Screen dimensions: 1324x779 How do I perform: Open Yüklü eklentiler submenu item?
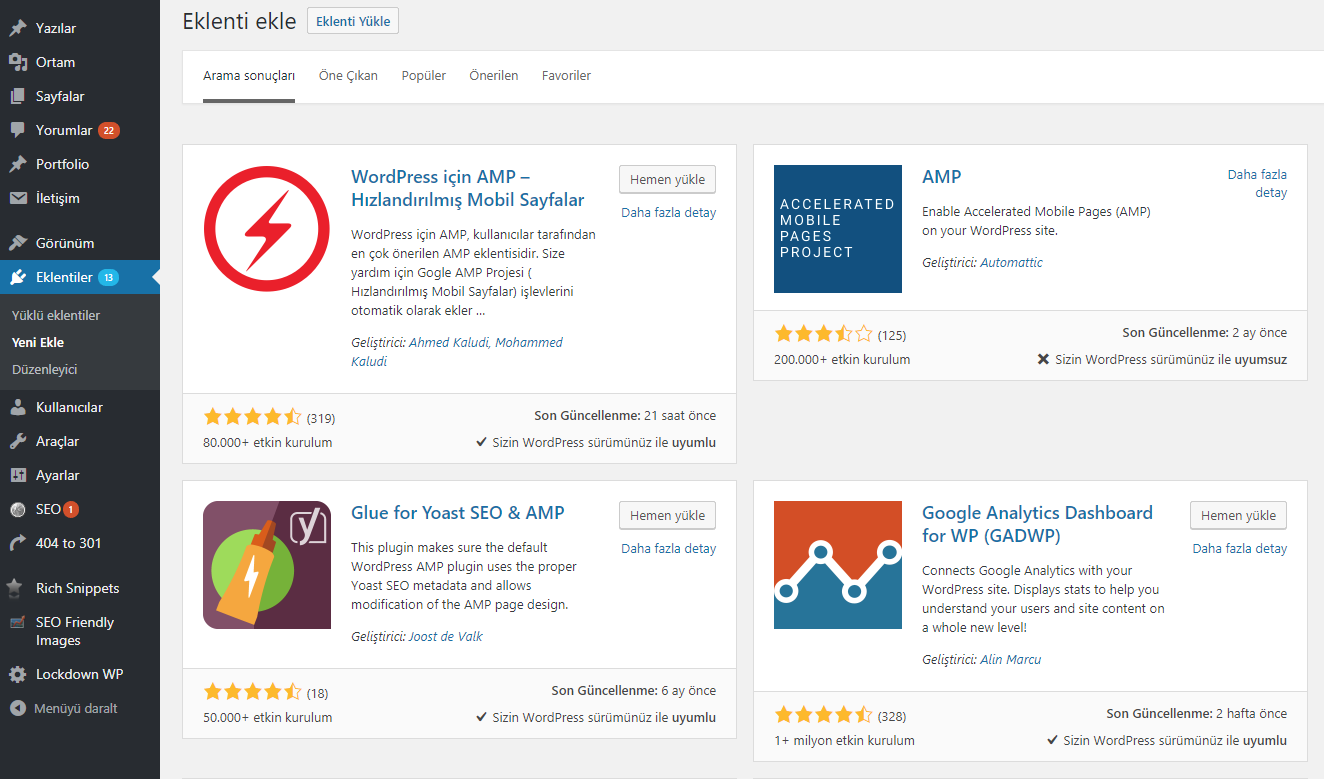tap(56, 315)
